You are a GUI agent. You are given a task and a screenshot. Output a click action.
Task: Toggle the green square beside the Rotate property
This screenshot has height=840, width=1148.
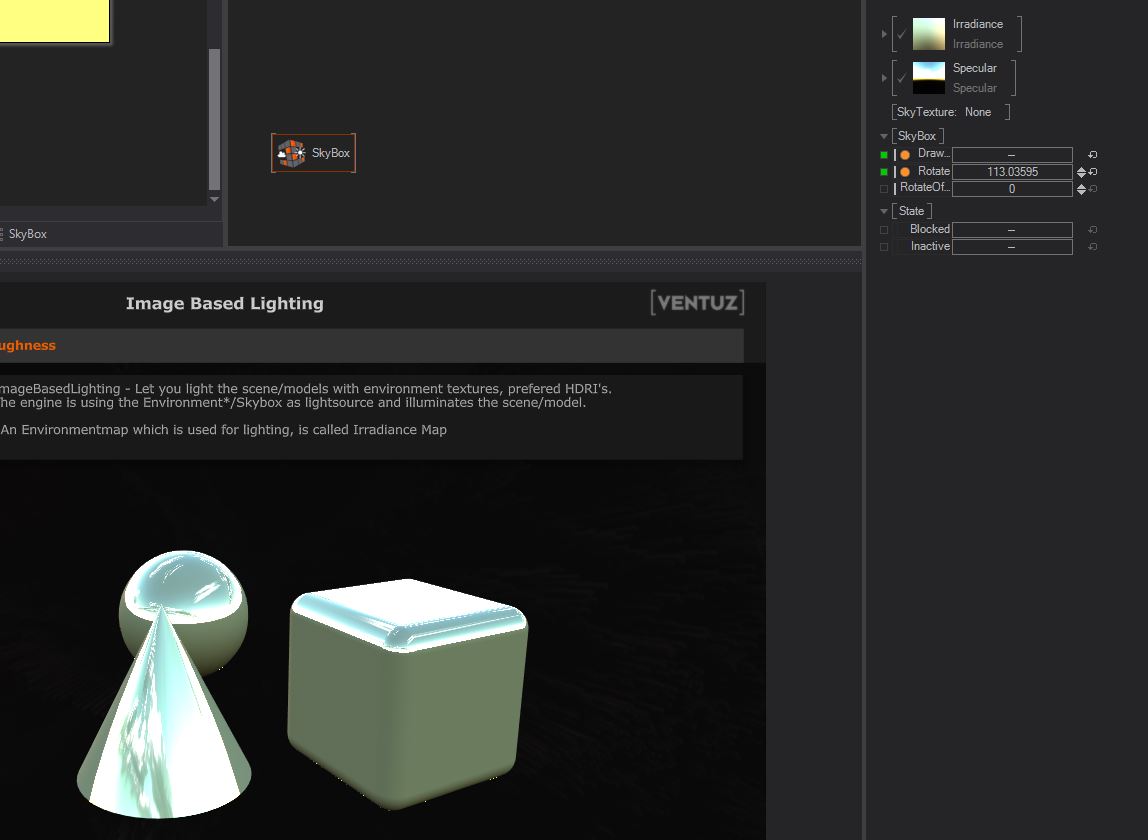(x=884, y=172)
